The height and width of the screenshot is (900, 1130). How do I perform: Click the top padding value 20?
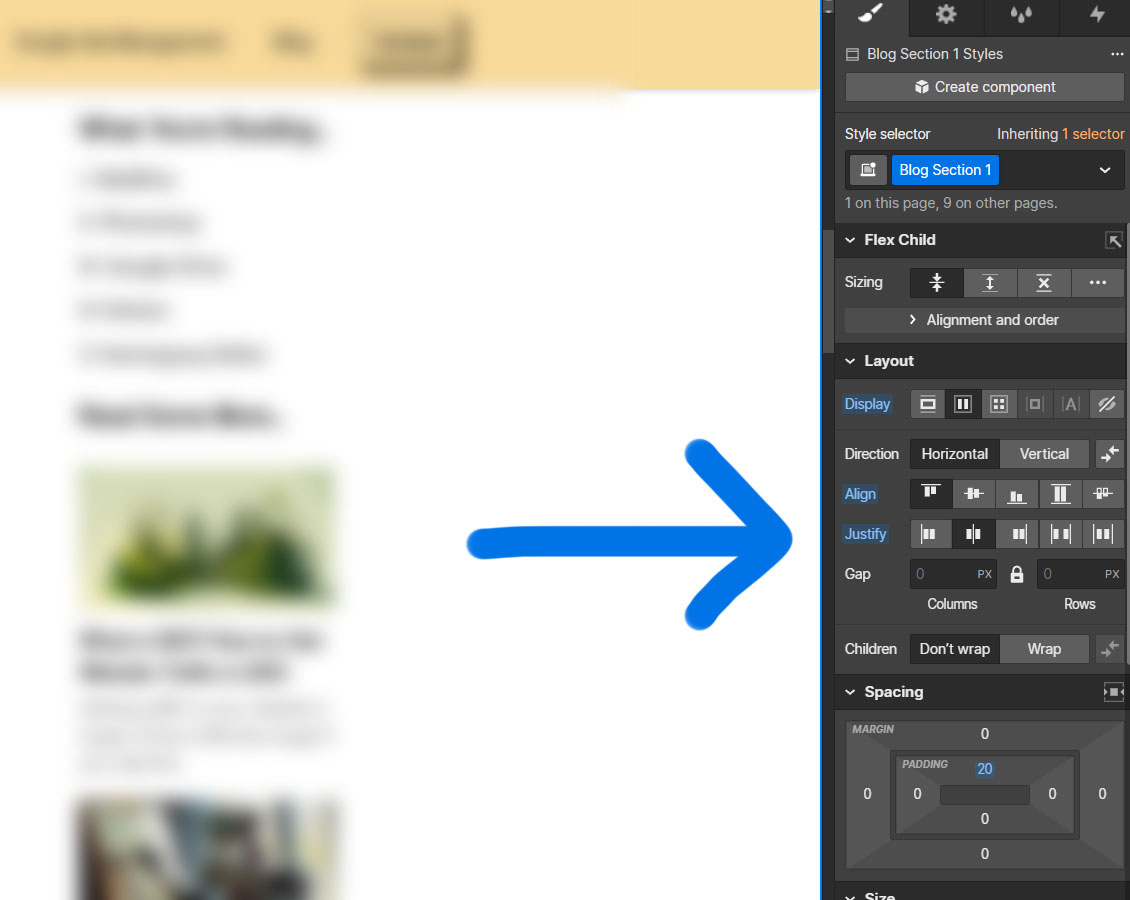pyautogui.click(x=985, y=769)
